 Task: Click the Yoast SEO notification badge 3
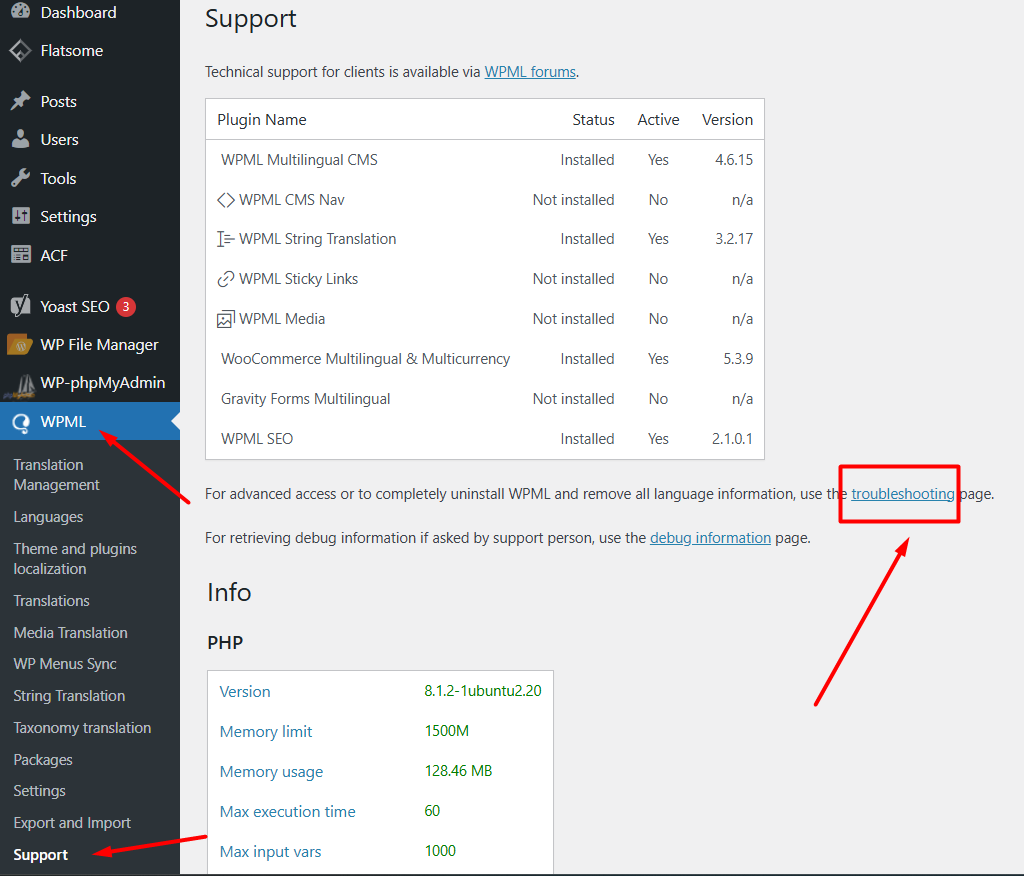(x=126, y=306)
